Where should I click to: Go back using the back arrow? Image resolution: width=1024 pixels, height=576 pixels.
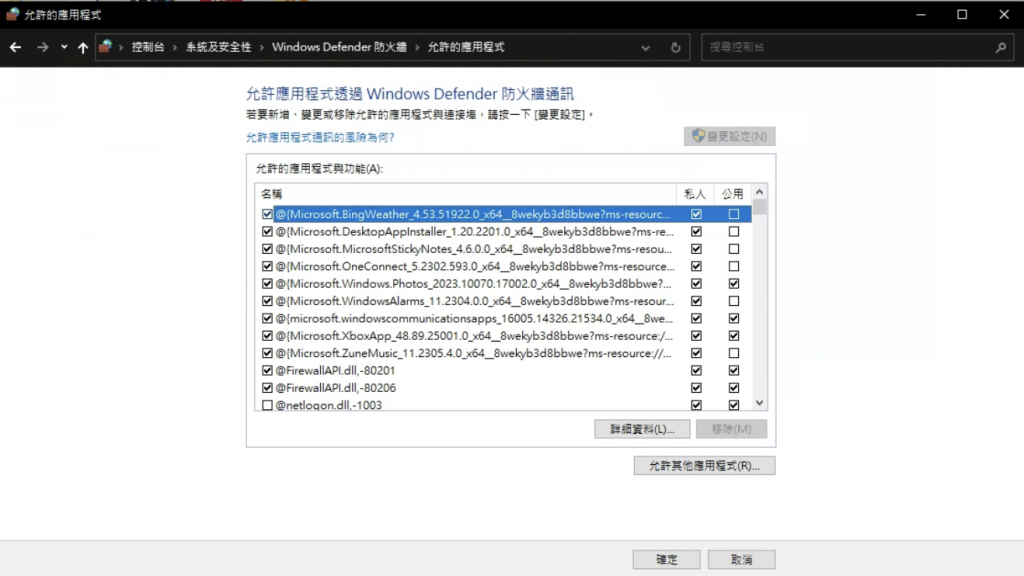(x=15, y=47)
